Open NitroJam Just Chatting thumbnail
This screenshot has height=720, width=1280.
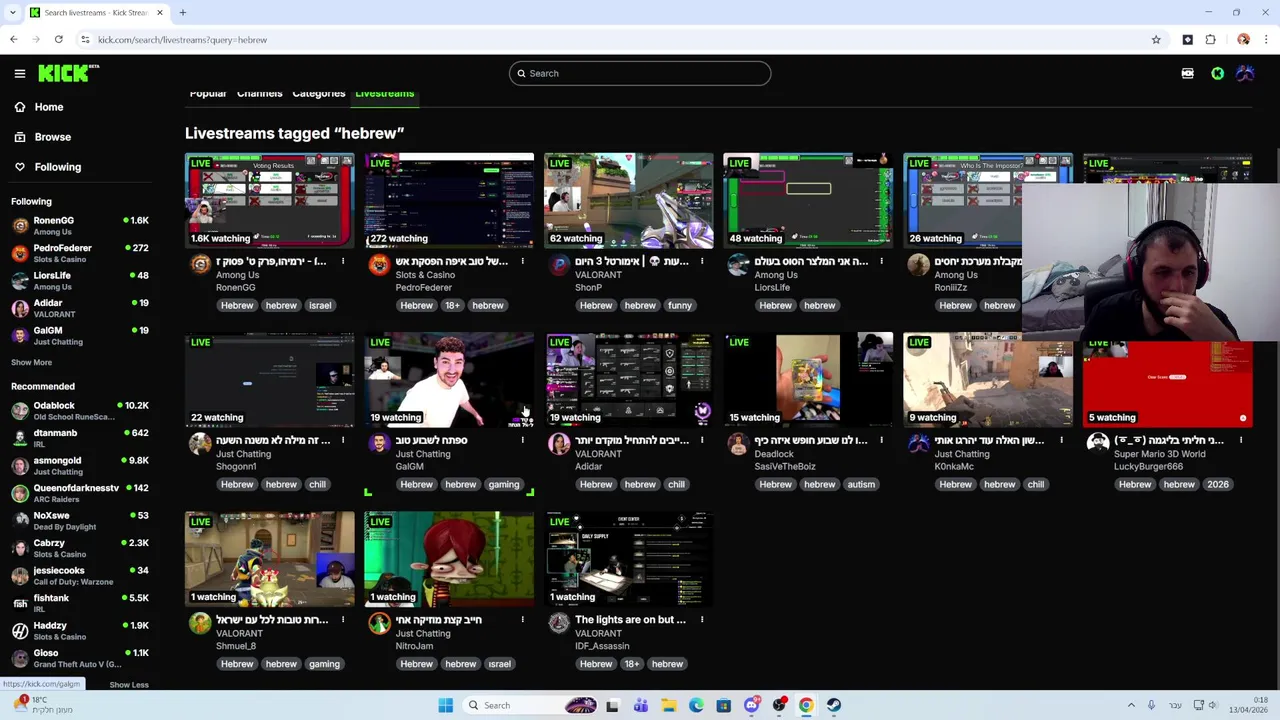coord(449,559)
